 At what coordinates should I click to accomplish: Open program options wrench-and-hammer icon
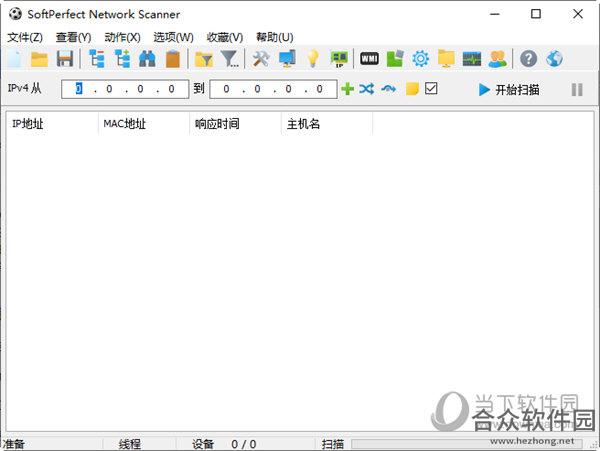point(261,59)
